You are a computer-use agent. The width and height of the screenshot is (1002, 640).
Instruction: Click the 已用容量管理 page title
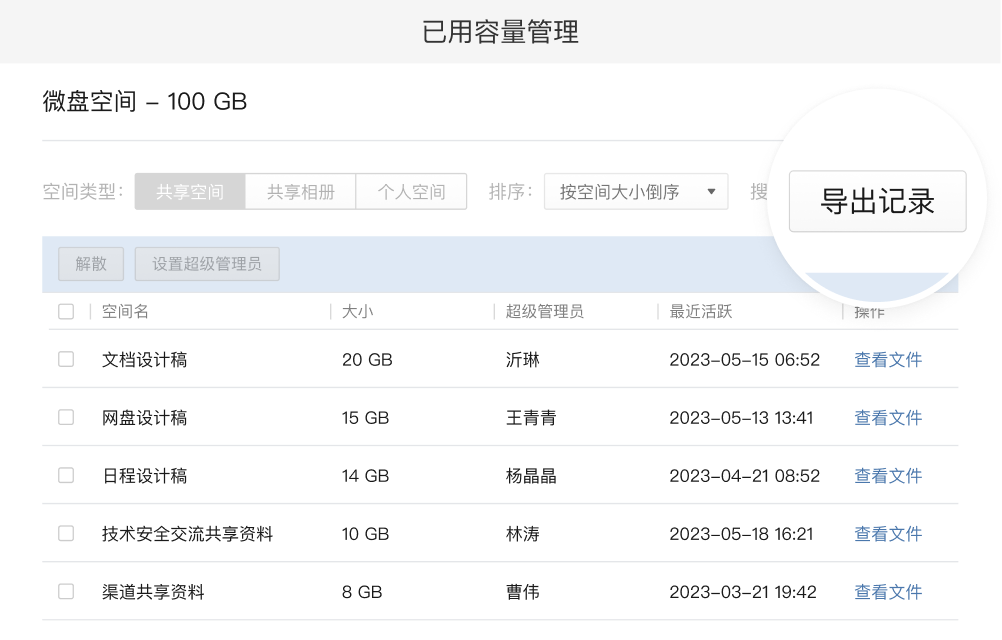[x=500, y=32]
